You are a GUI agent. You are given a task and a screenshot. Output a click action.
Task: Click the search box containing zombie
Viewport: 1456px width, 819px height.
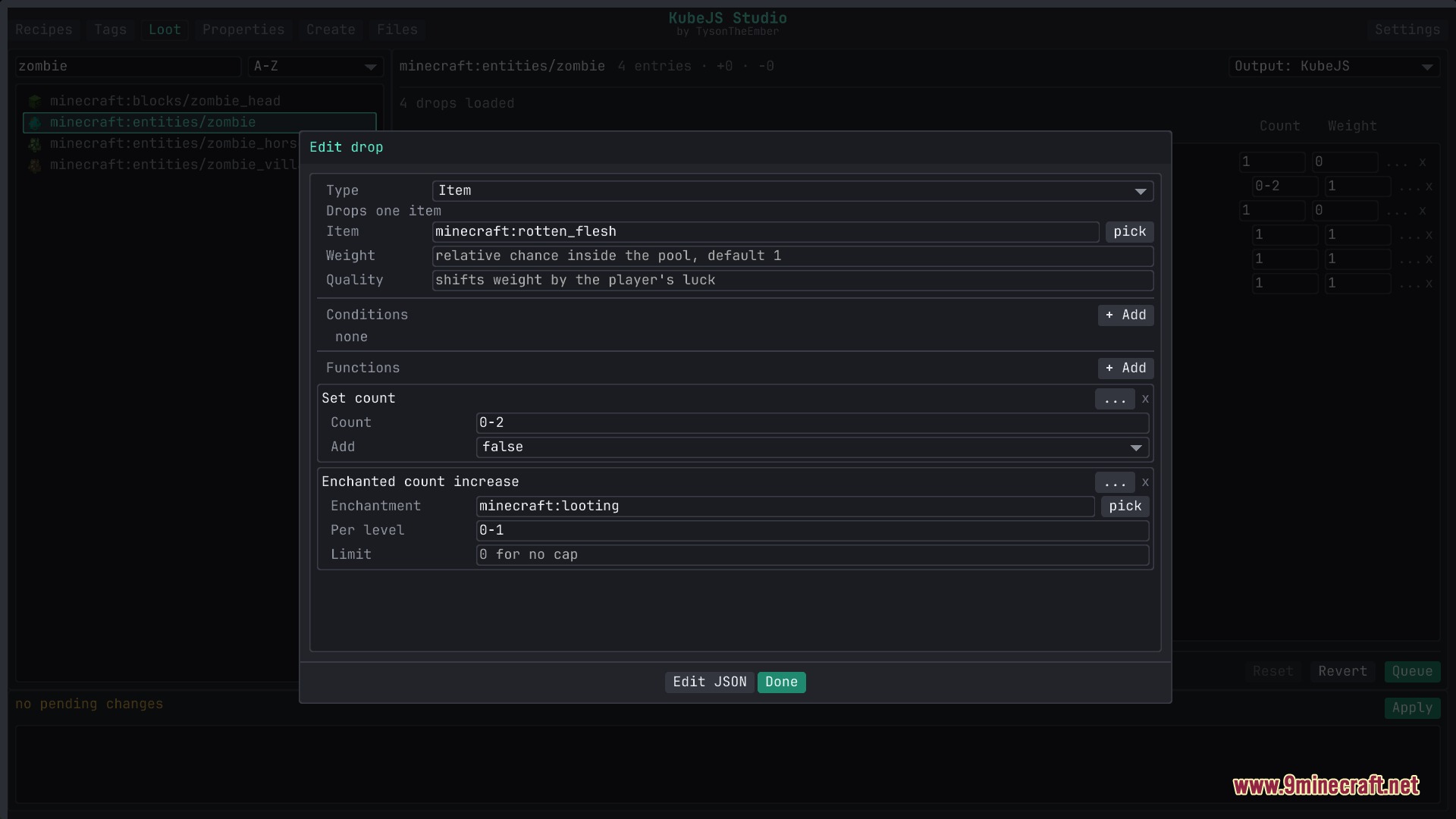pos(127,67)
